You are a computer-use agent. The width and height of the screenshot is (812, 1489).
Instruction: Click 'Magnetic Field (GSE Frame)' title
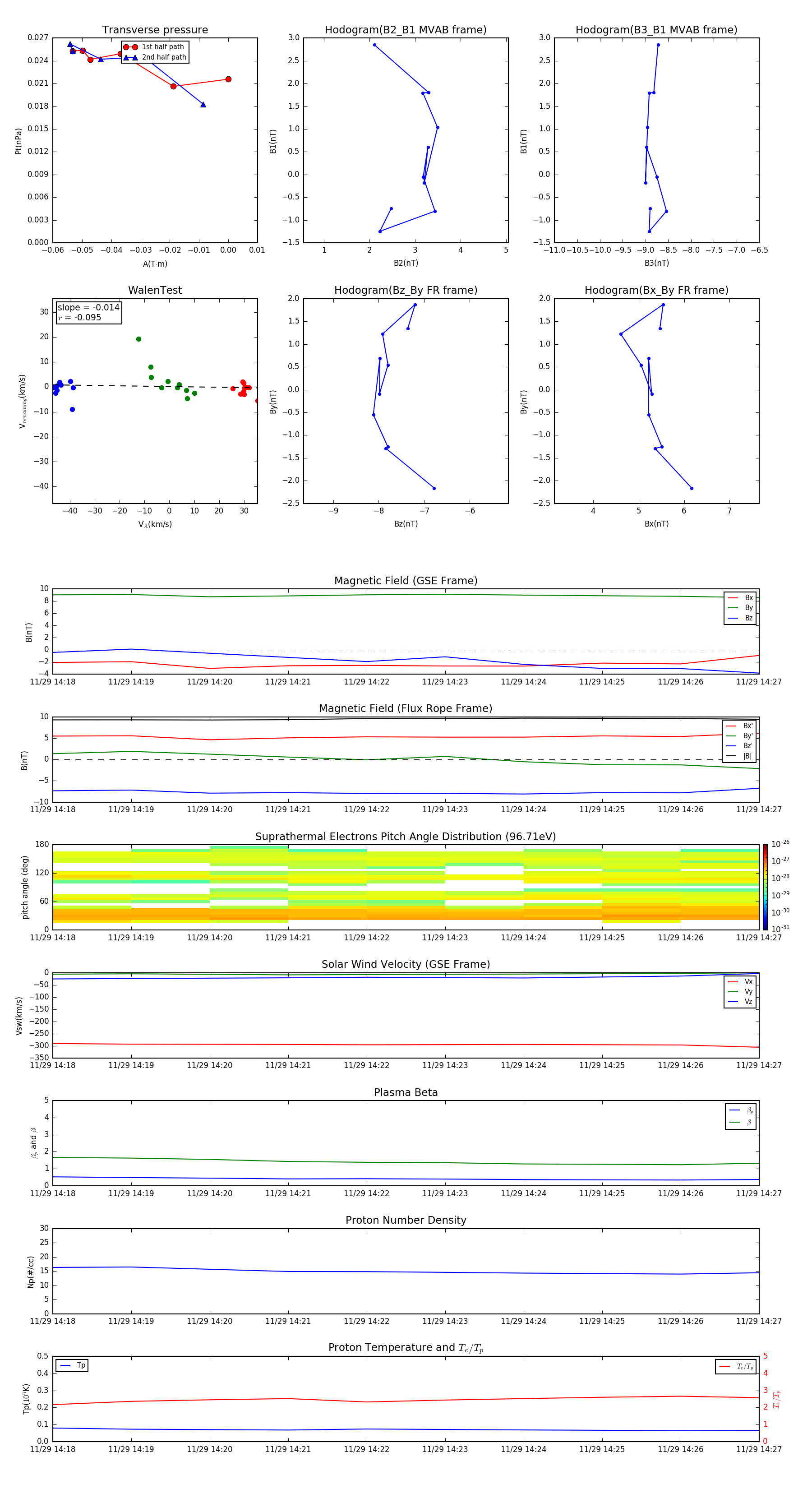pyautogui.click(x=406, y=580)
